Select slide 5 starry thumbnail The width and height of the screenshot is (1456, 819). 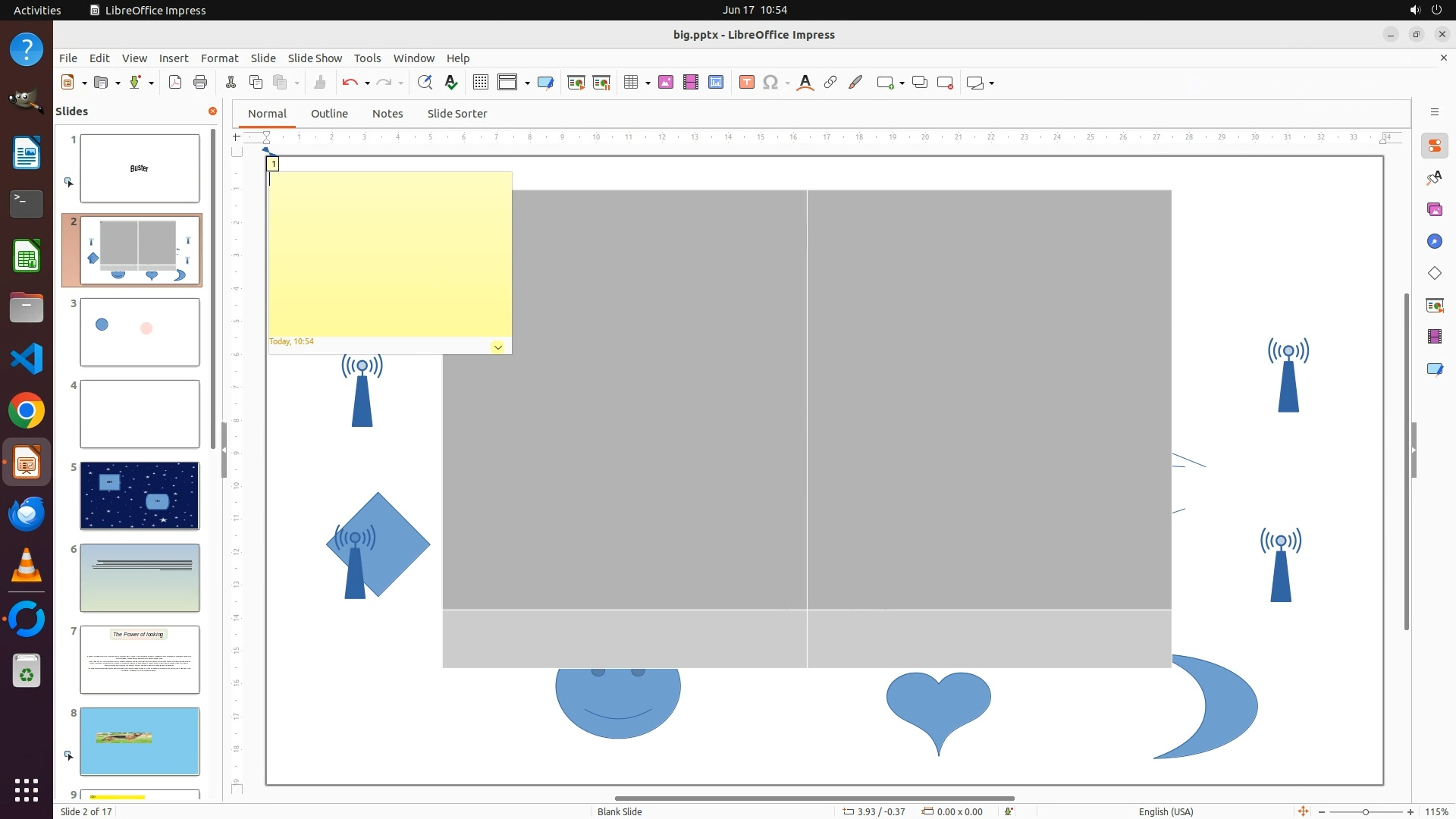tap(140, 496)
